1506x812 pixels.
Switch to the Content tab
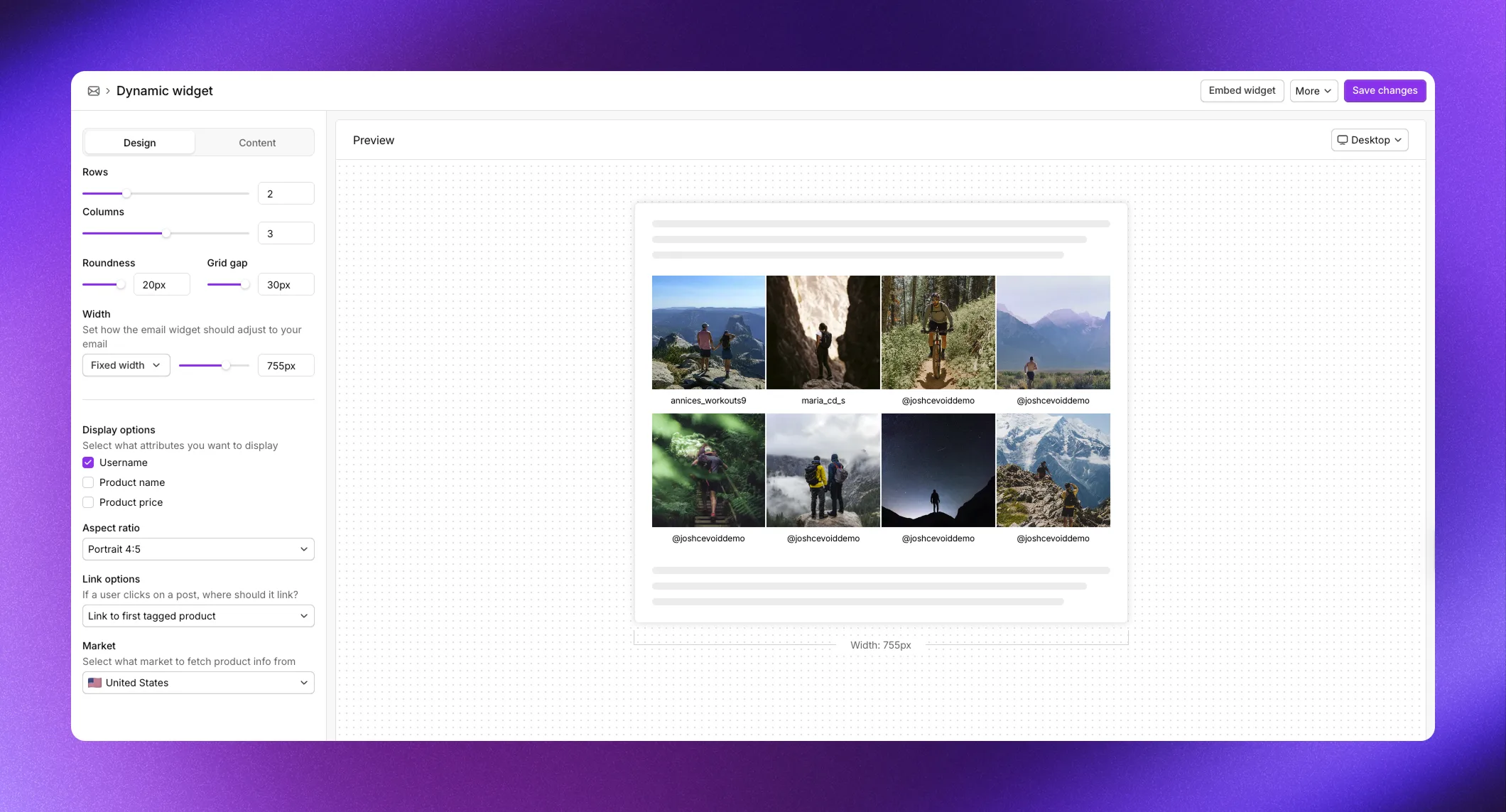pyautogui.click(x=257, y=143)
